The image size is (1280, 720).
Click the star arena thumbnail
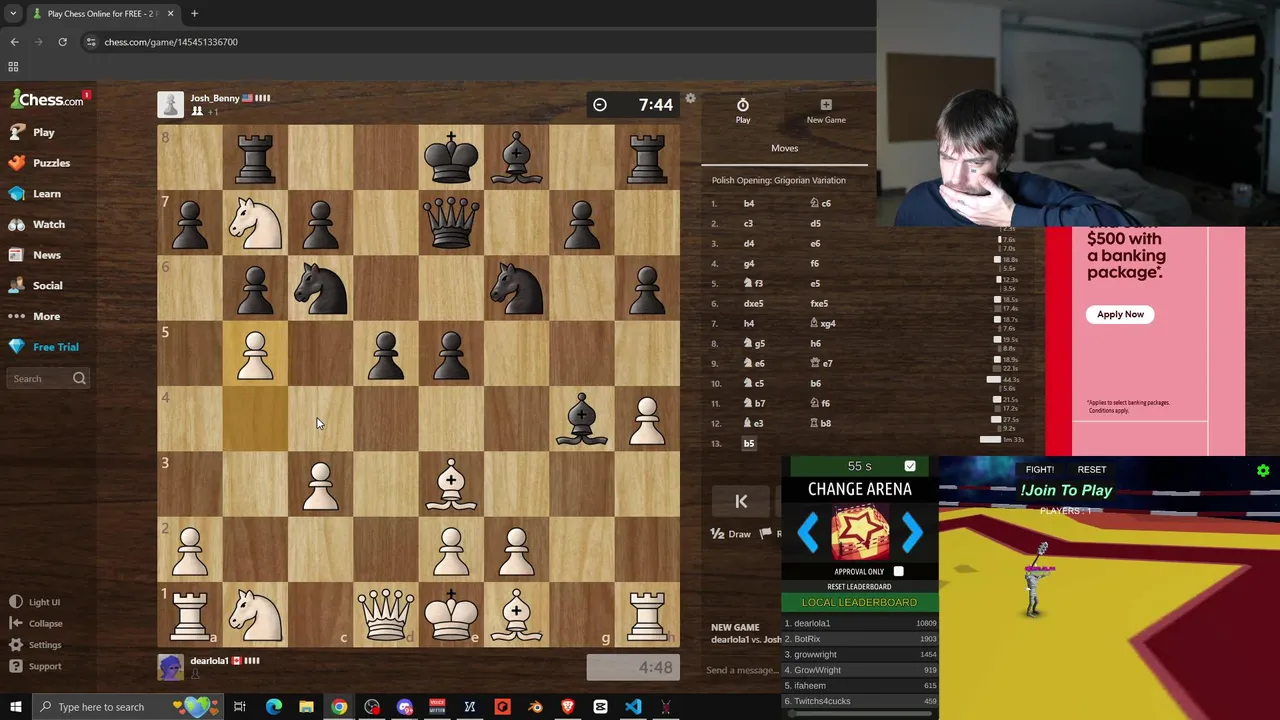[x=860, y=531]
